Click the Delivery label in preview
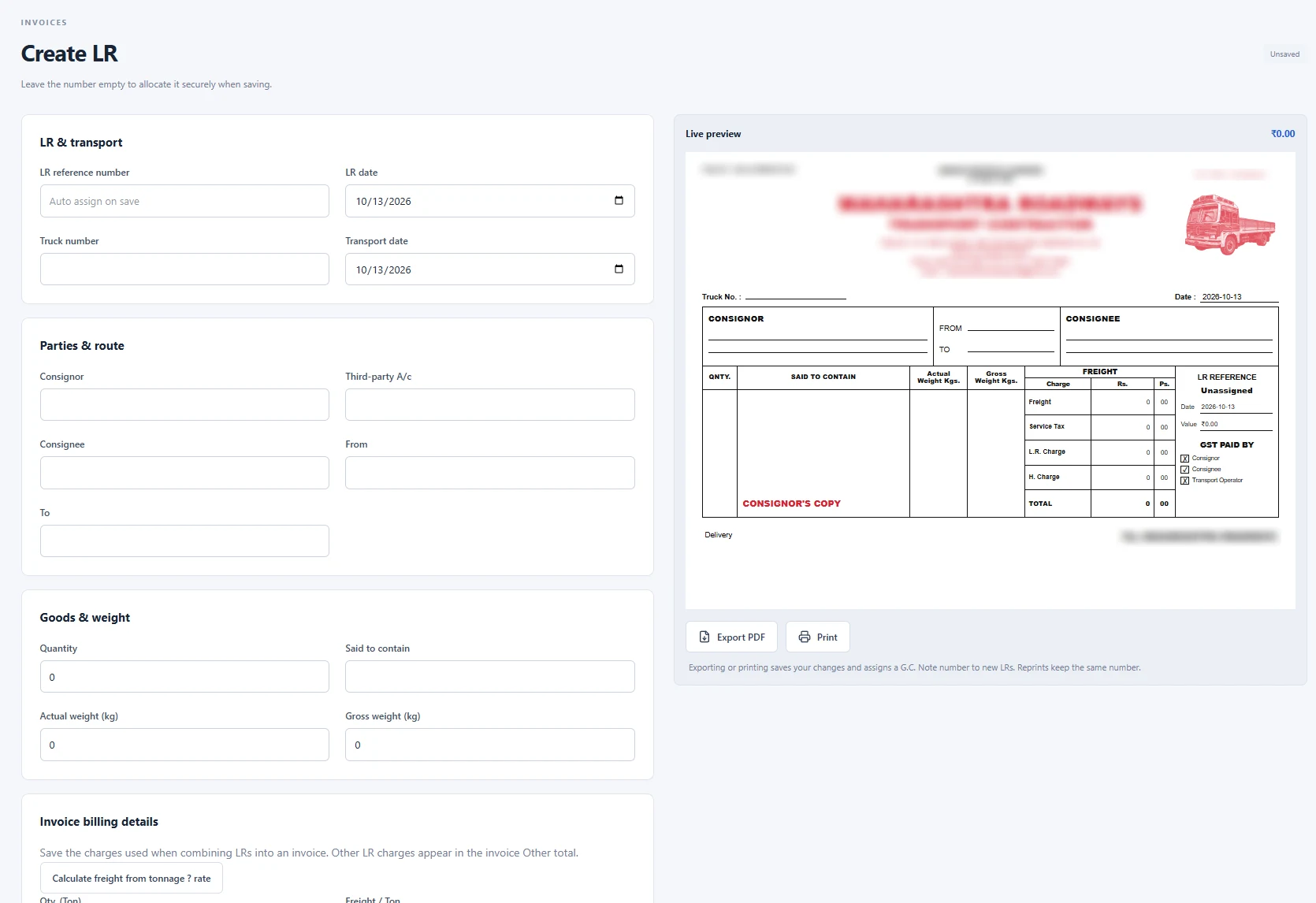The height and width of the screenshot is (903, 1316). pyautogui.click(x=718, y=535)
